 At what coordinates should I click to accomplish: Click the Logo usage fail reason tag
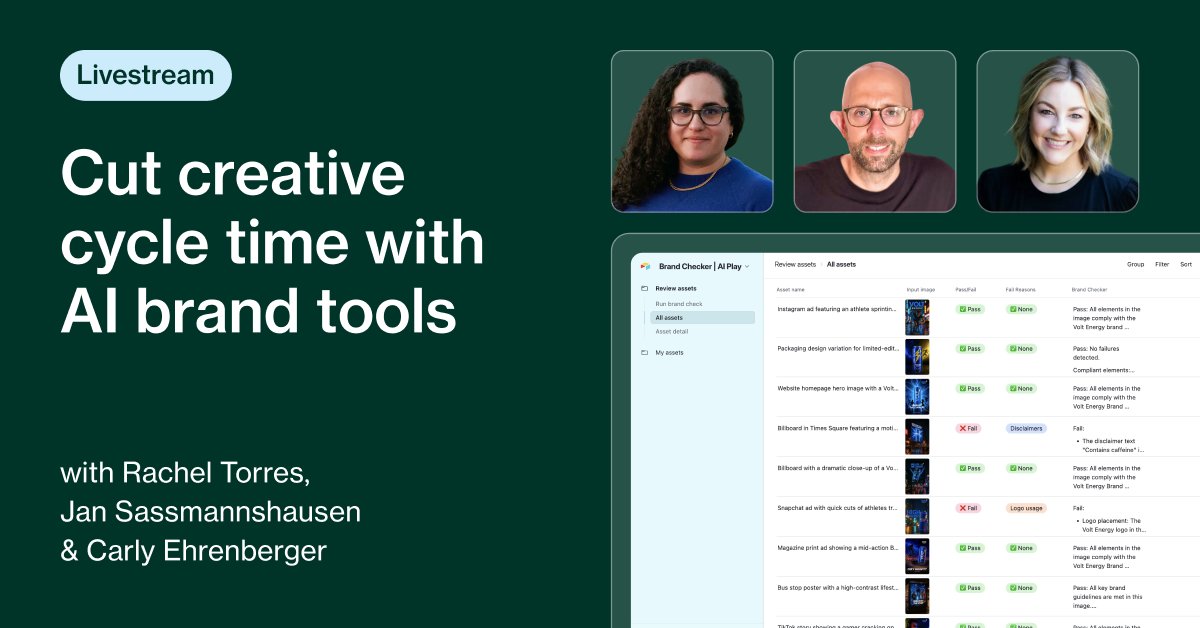tap(1026, 508)
